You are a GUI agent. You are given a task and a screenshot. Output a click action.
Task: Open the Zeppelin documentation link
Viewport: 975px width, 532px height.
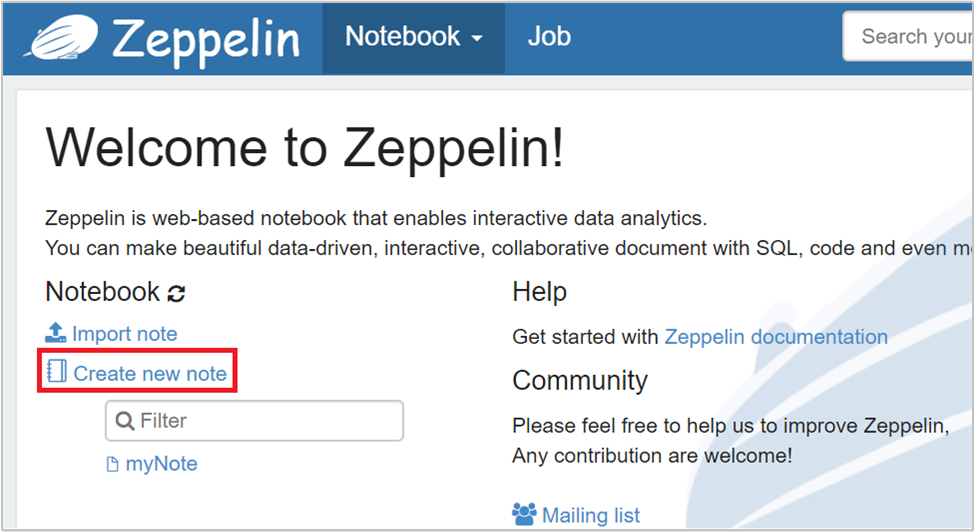click(775, 337)
